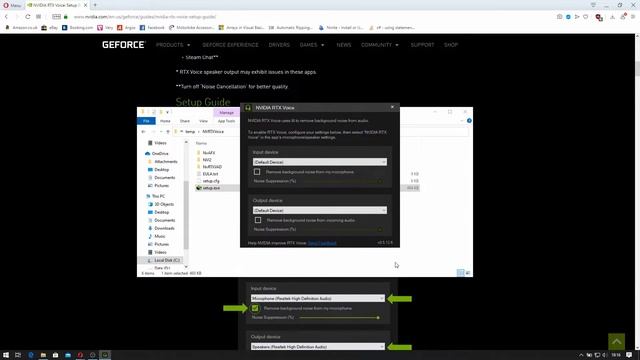640x360 pixels.
Task: Enable remove background noise from my microphone
Action: (257, 172)
